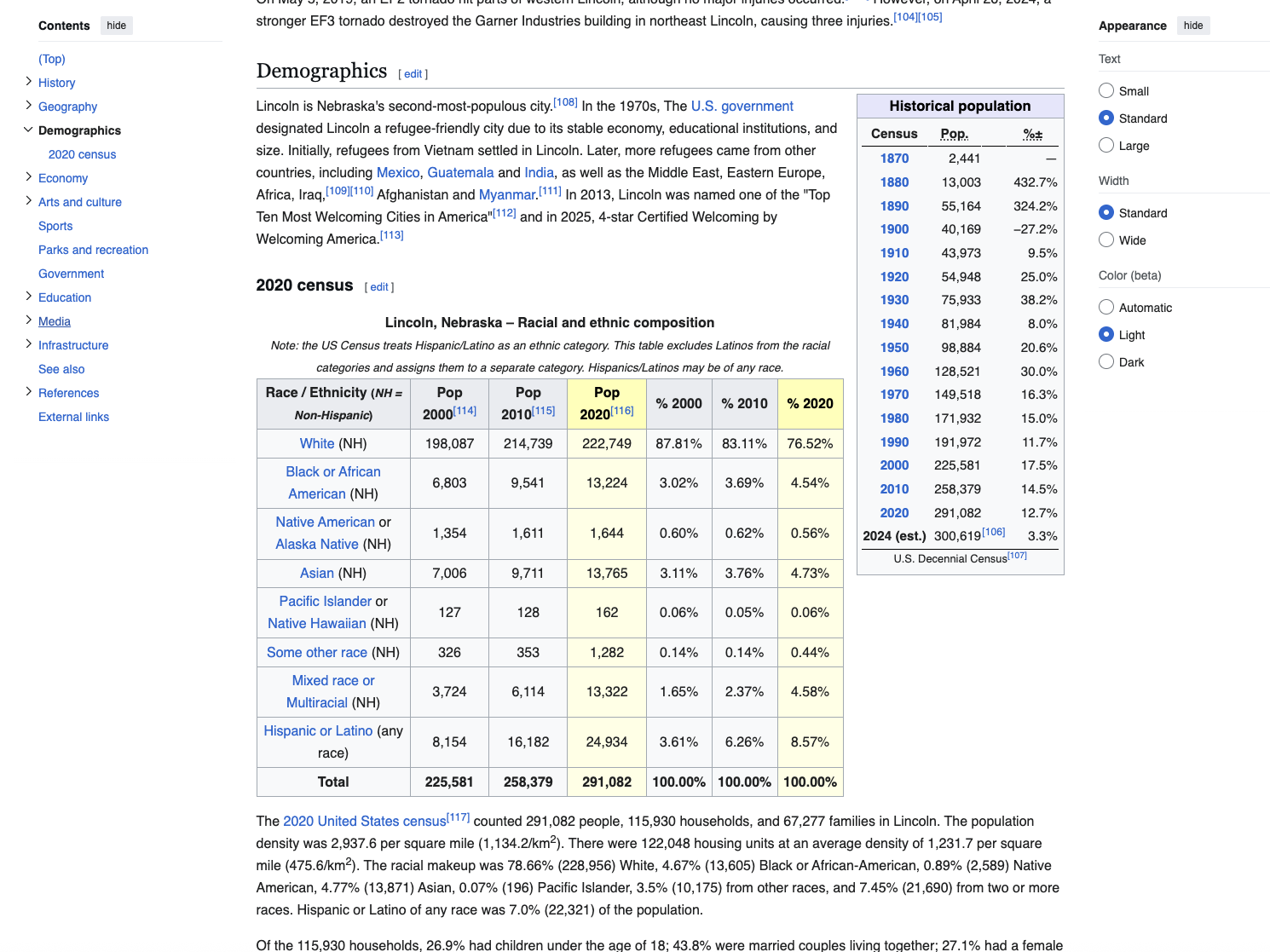Jump to See also section
Image resolution: width=1270 pixels, height=952 pixels.
(61, 369)
